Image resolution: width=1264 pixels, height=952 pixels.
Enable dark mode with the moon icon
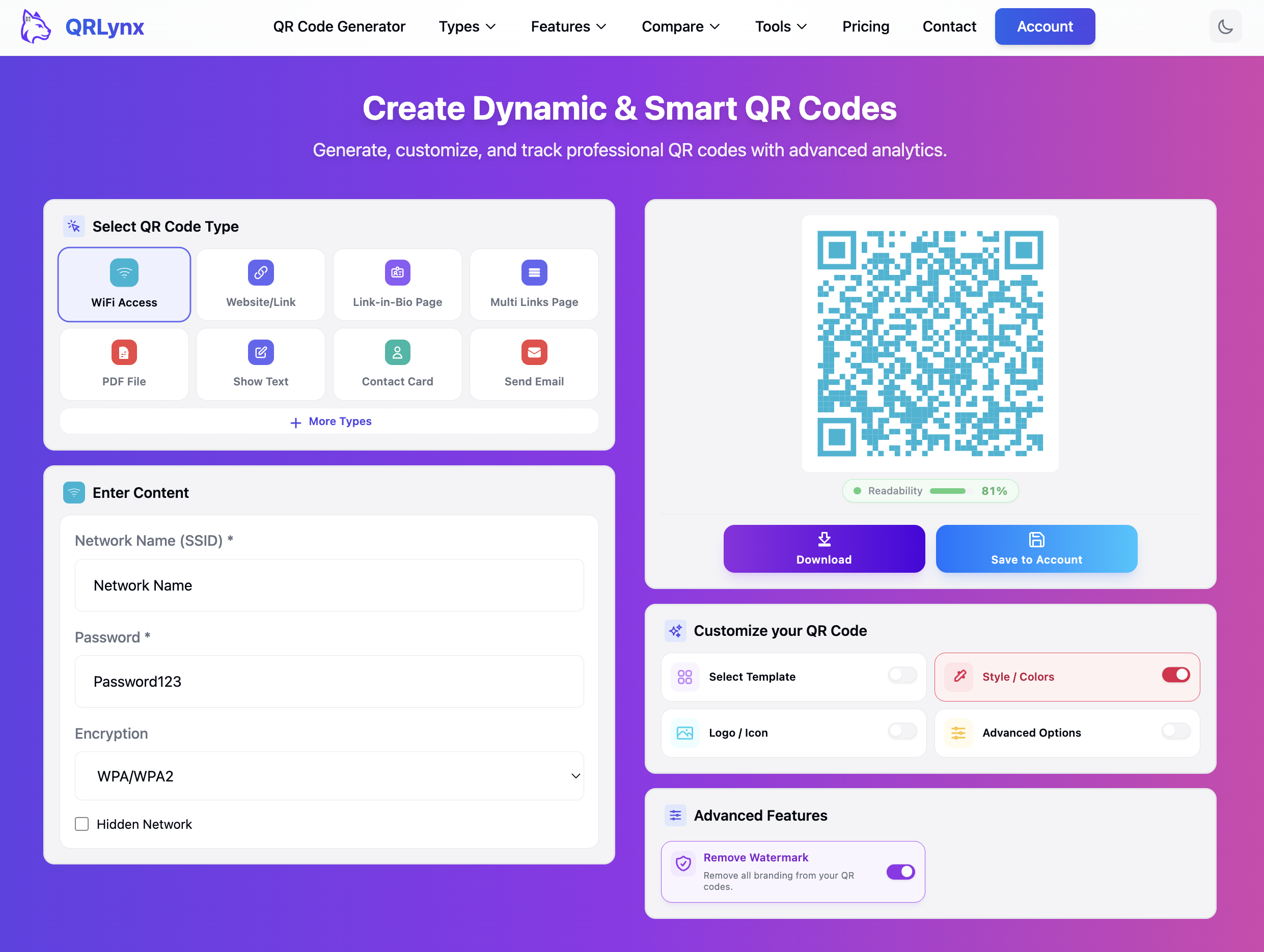coord(1225,26)
